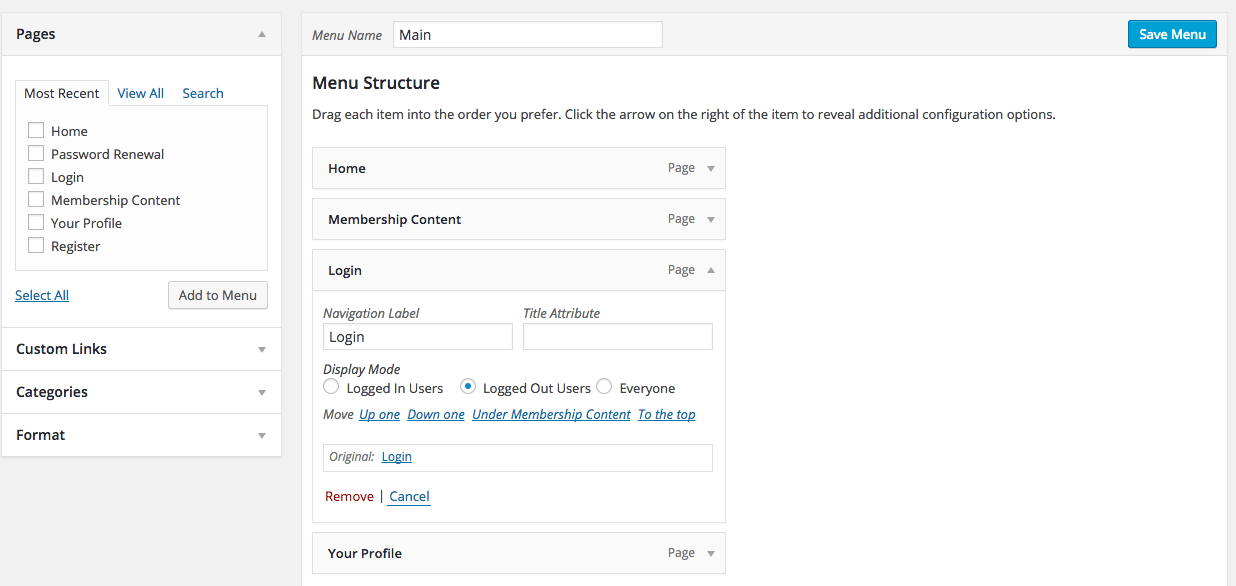Expand Your Profile menu item arrow
Viewport: 1236px width, 586px height.
click(711, 554)
